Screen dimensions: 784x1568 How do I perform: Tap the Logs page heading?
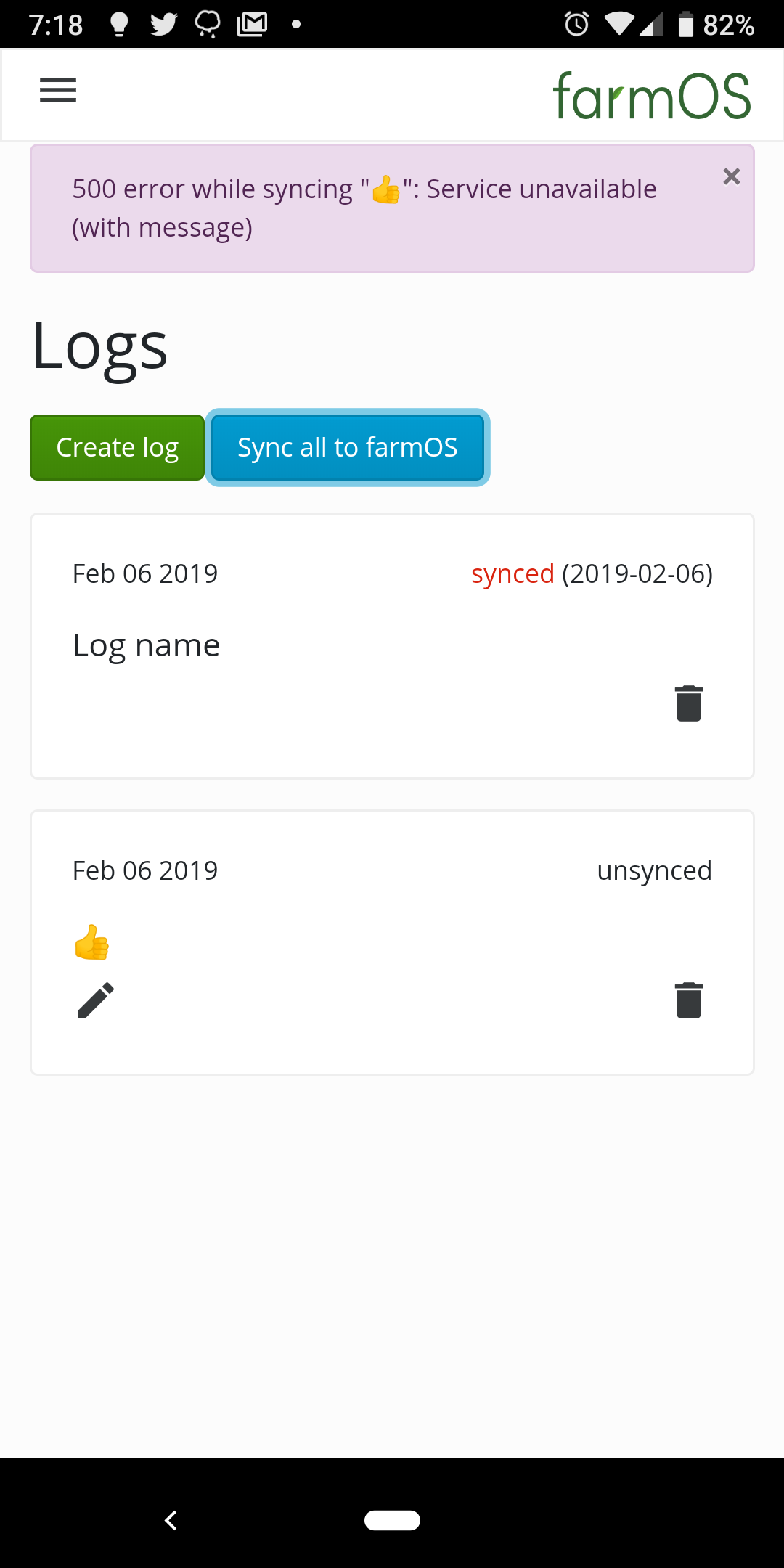click(x=100, y=346)
